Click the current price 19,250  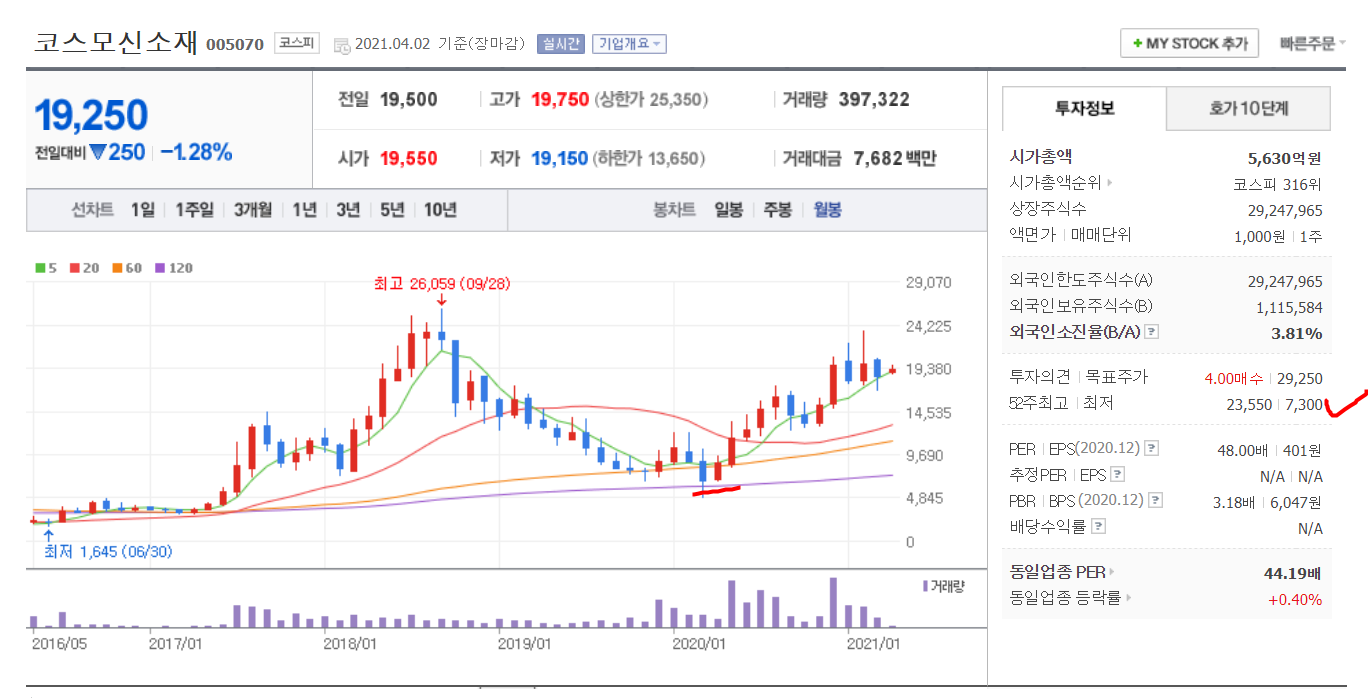pos(91,116)
